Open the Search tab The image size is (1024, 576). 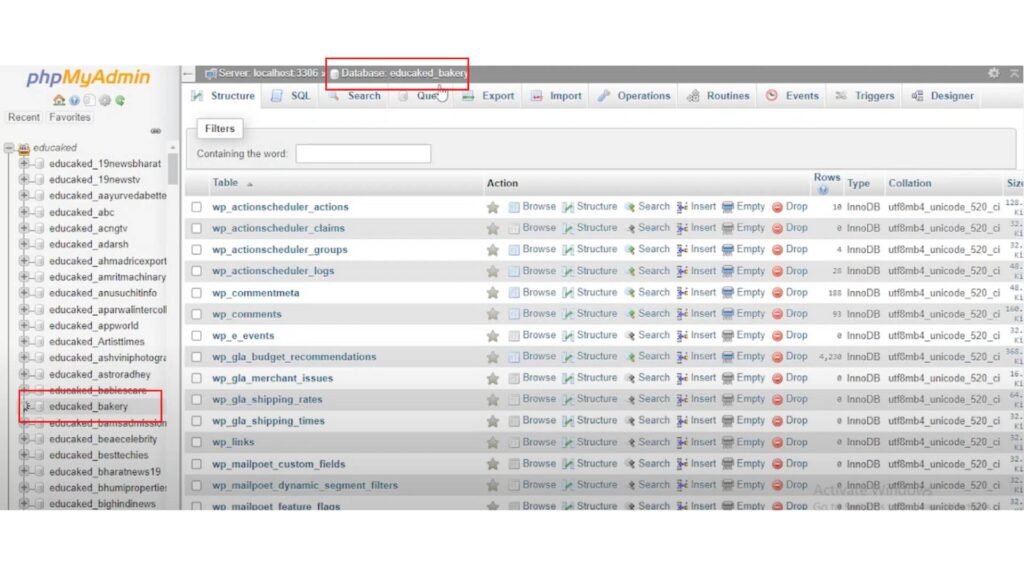click(x=355, y=96)
